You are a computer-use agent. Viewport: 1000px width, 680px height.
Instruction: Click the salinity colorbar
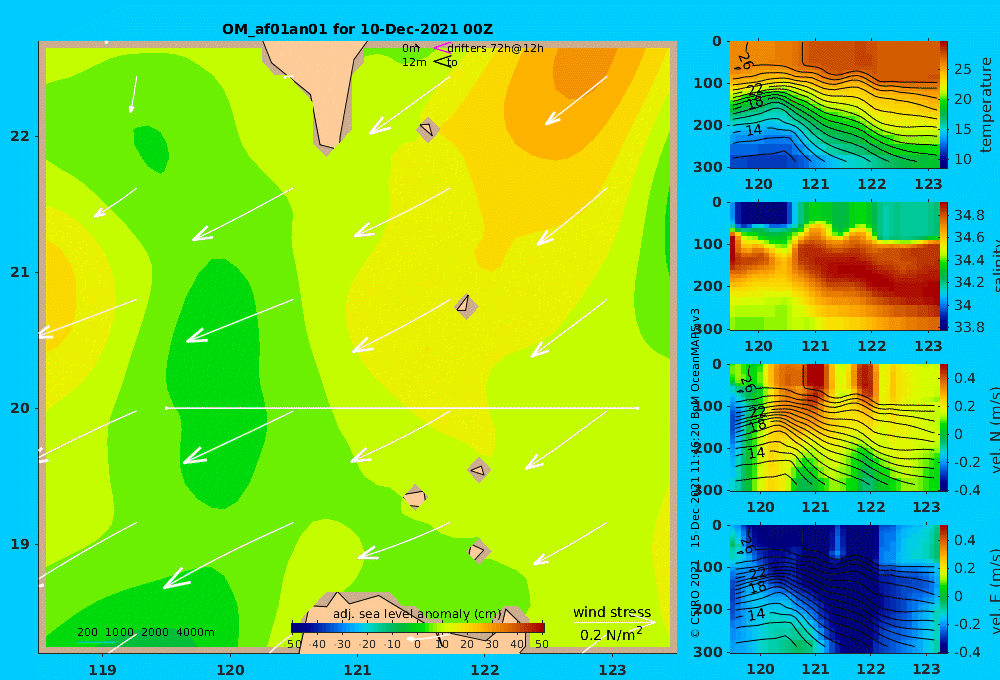click(x=944, y=266)
